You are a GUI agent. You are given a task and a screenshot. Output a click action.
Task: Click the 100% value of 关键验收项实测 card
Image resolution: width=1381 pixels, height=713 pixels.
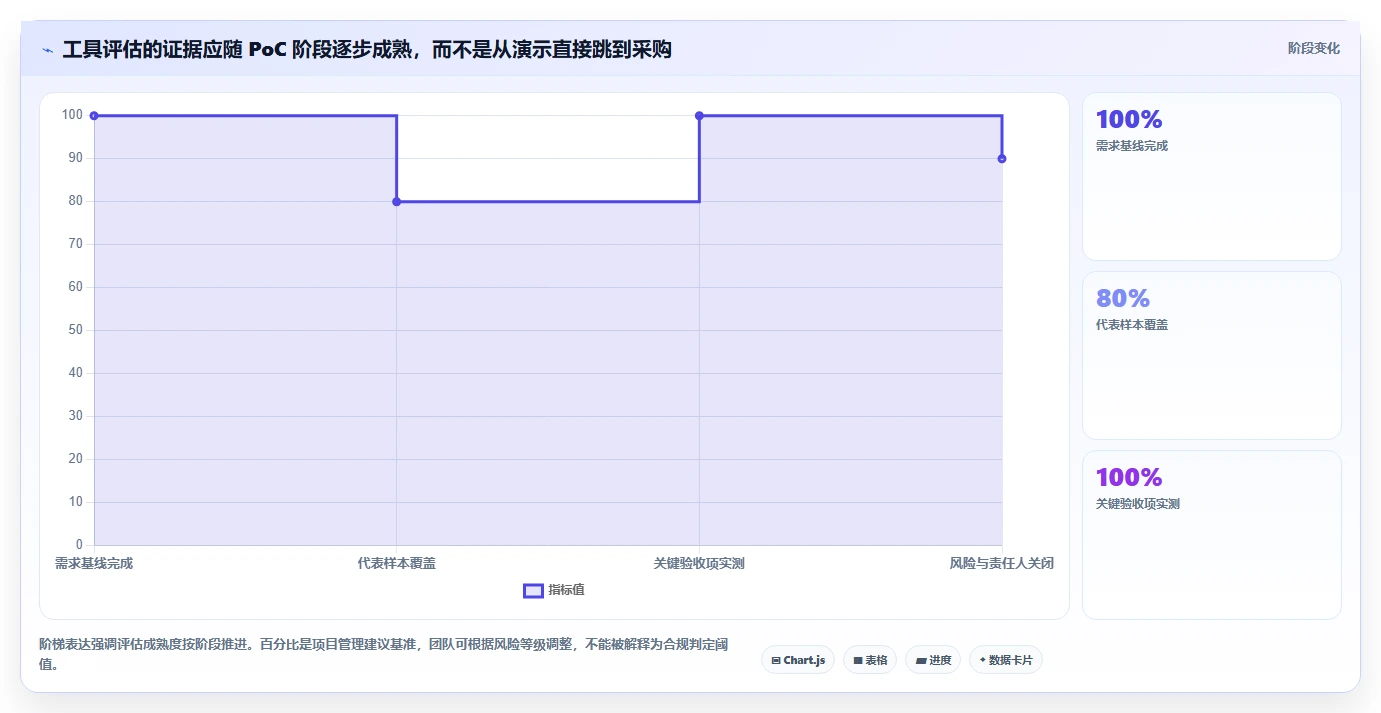tap(1129, 477)
